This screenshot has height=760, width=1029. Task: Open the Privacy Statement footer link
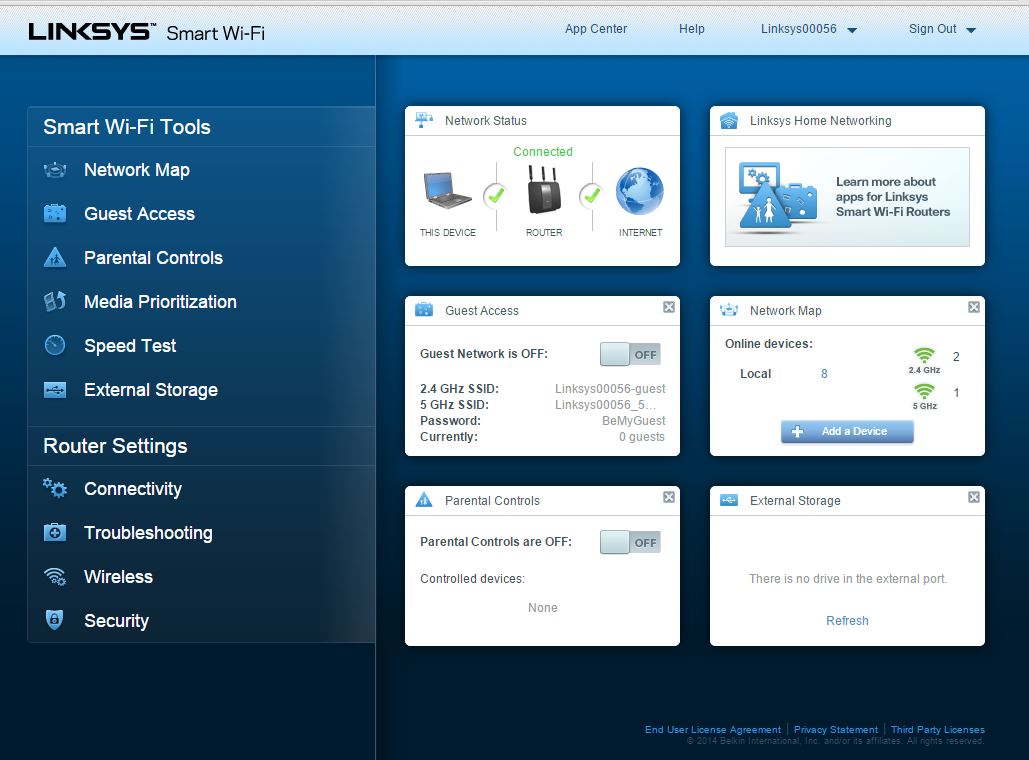836,730
